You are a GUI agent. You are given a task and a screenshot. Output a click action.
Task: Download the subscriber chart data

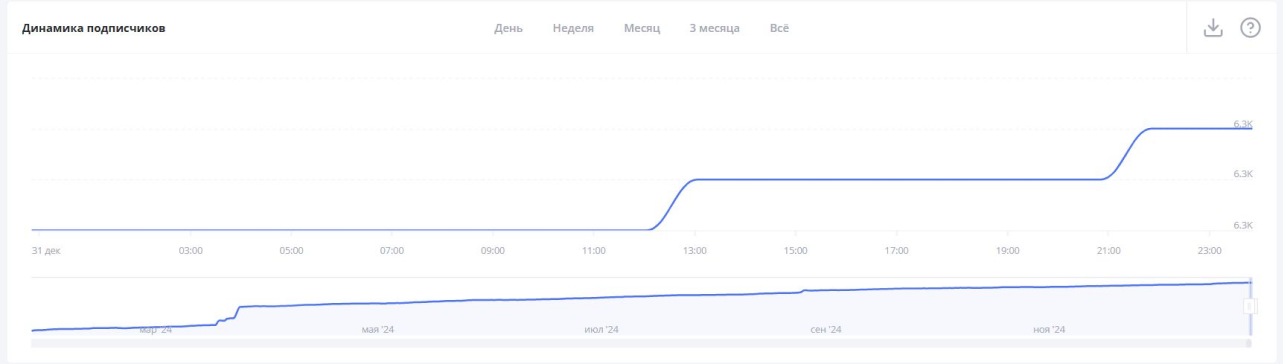pos(1213,28)
